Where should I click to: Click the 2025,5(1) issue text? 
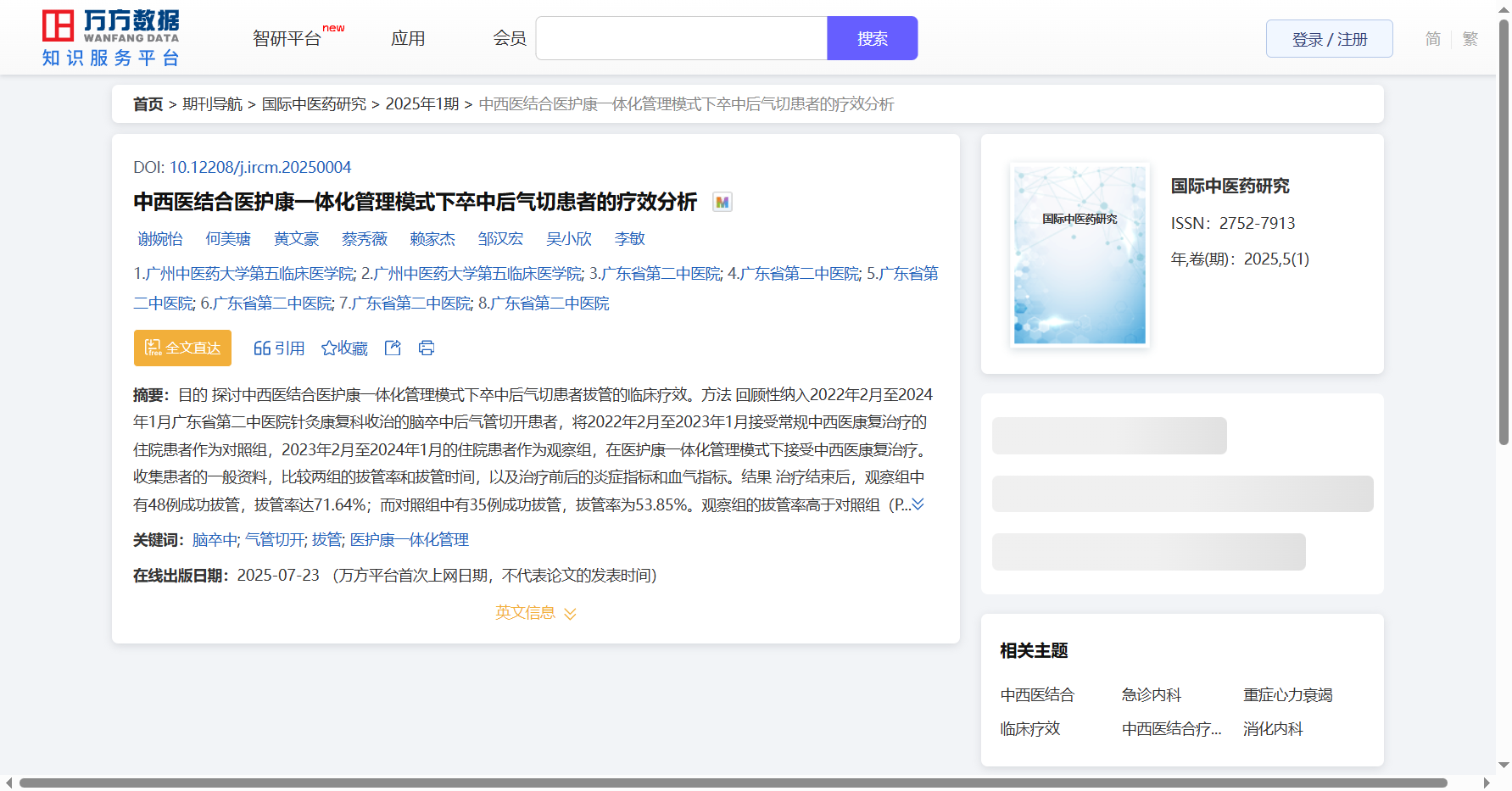pos(1276,259)
